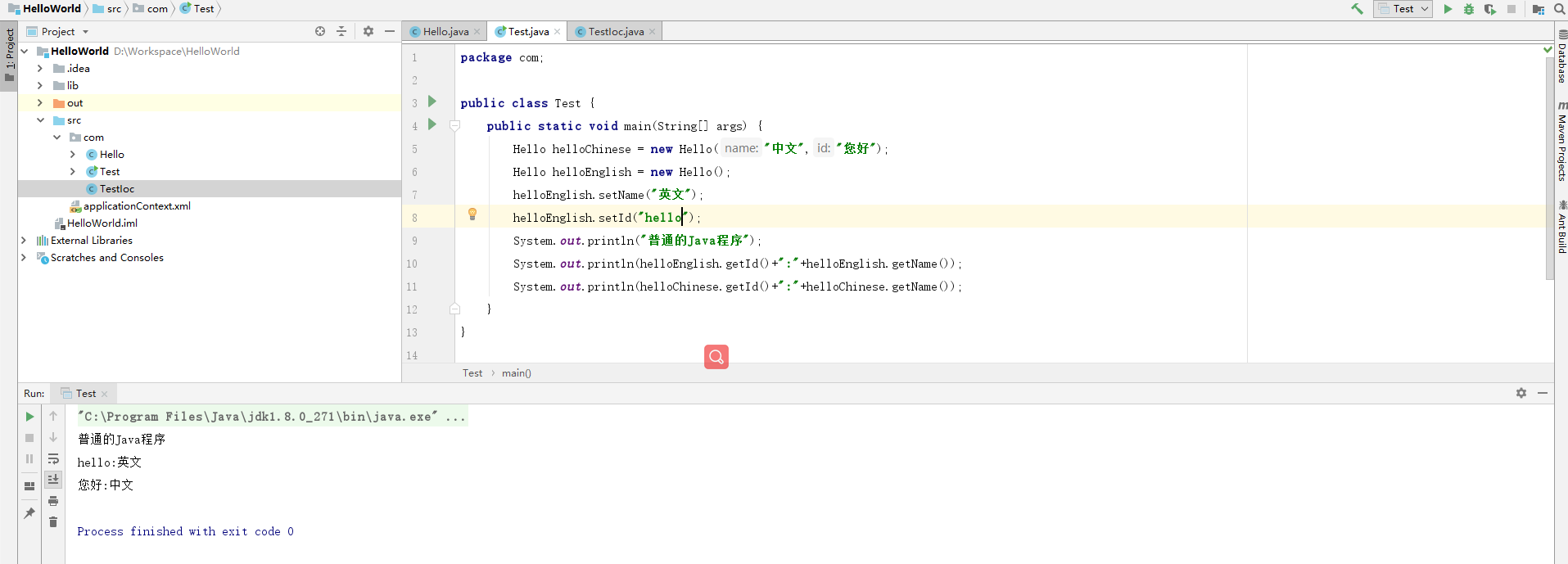Collapse the com package
1568x564 pixels.
(x=56, y=137)
